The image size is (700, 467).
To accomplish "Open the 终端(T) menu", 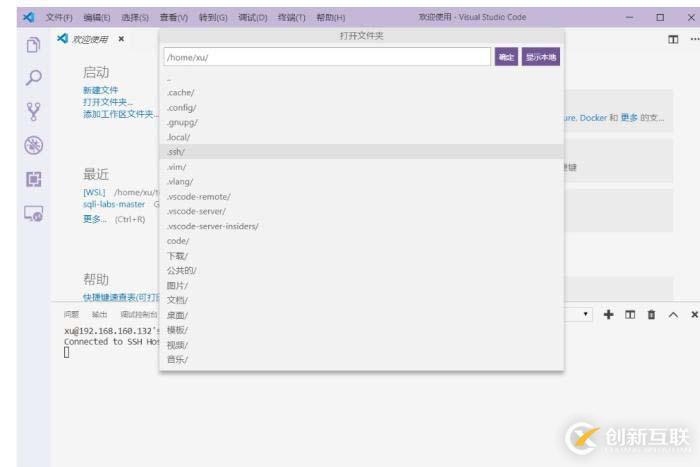I will pos(292,17).
